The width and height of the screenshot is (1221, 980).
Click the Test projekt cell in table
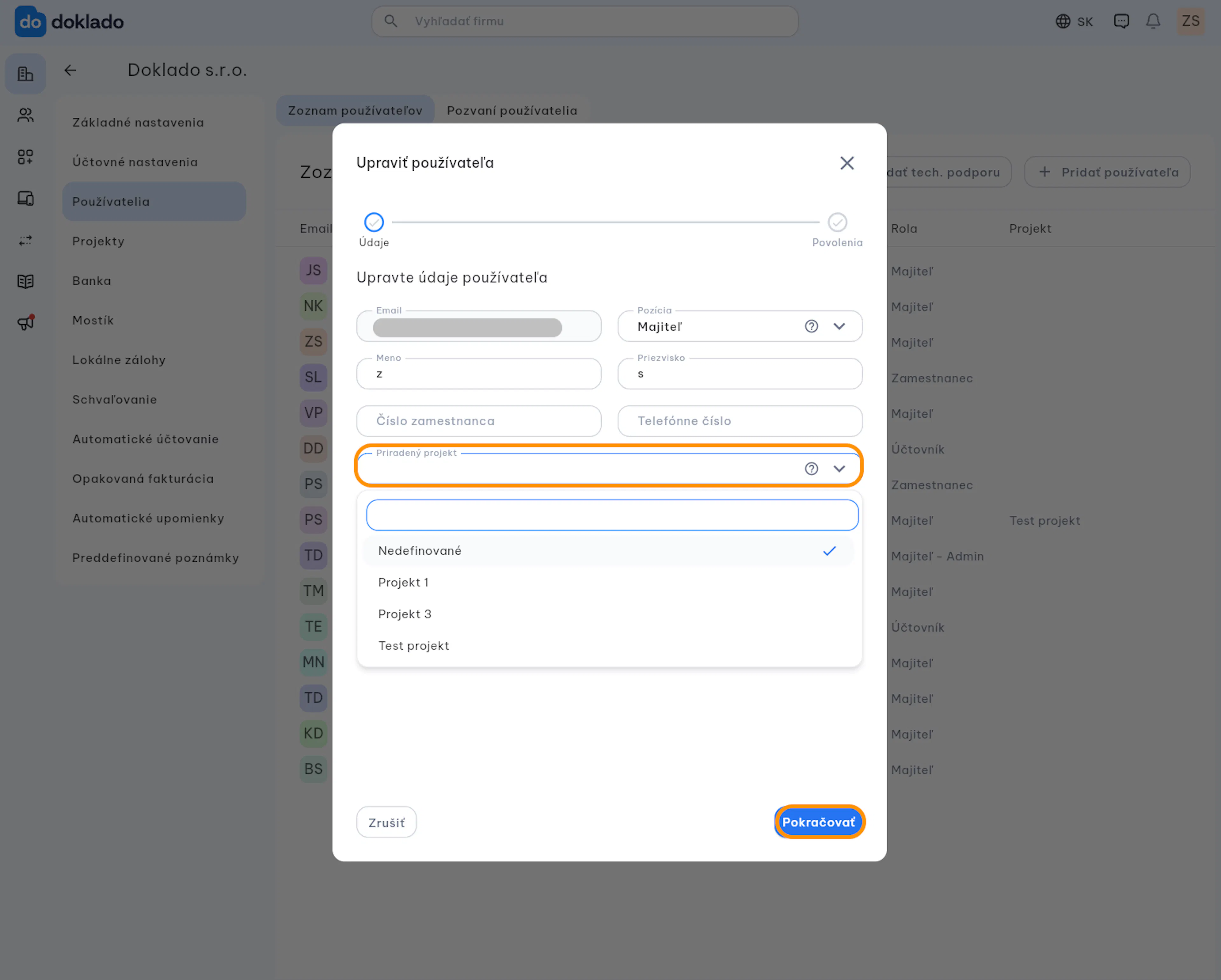point(1044,521)
